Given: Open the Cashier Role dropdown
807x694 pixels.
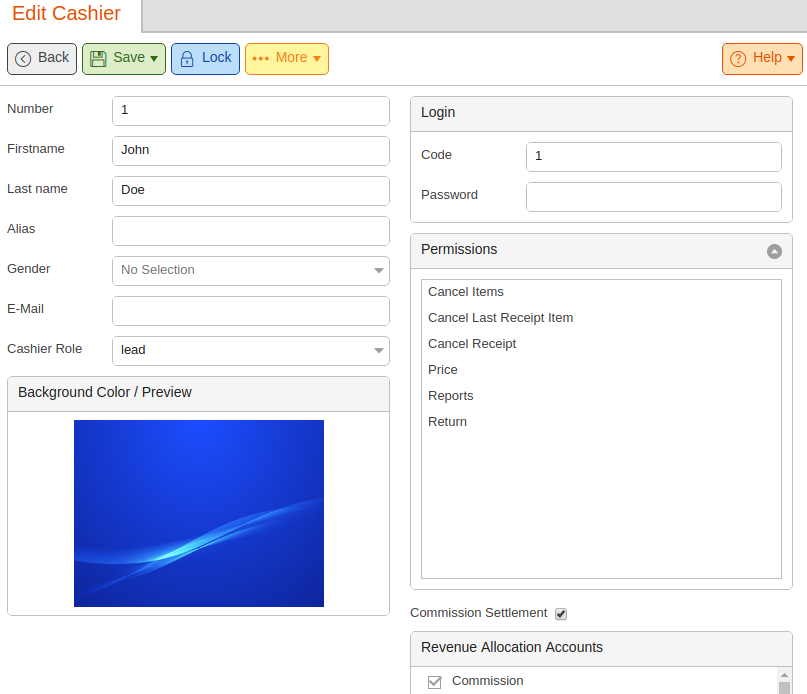Looking at the screenshot, I should pos(251,351).
